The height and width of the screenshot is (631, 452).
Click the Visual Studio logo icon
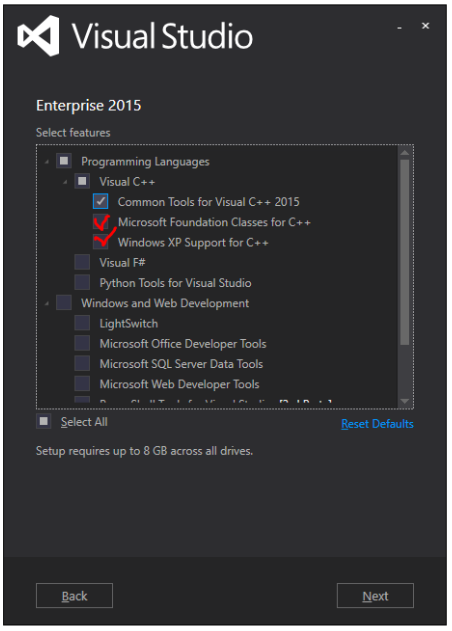point(38,36)
